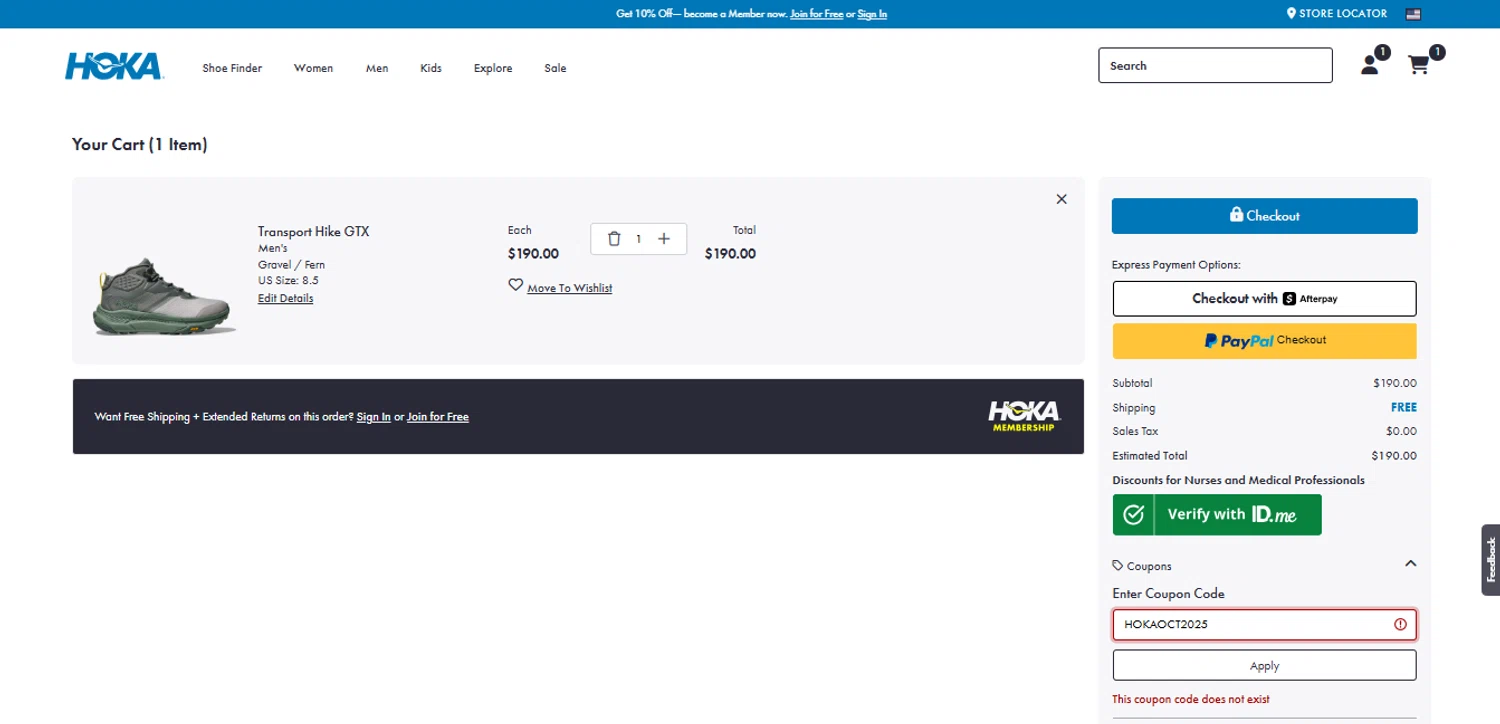
Task: Collapse the Coupons section chevron
Action: (x=1410, y=564)
